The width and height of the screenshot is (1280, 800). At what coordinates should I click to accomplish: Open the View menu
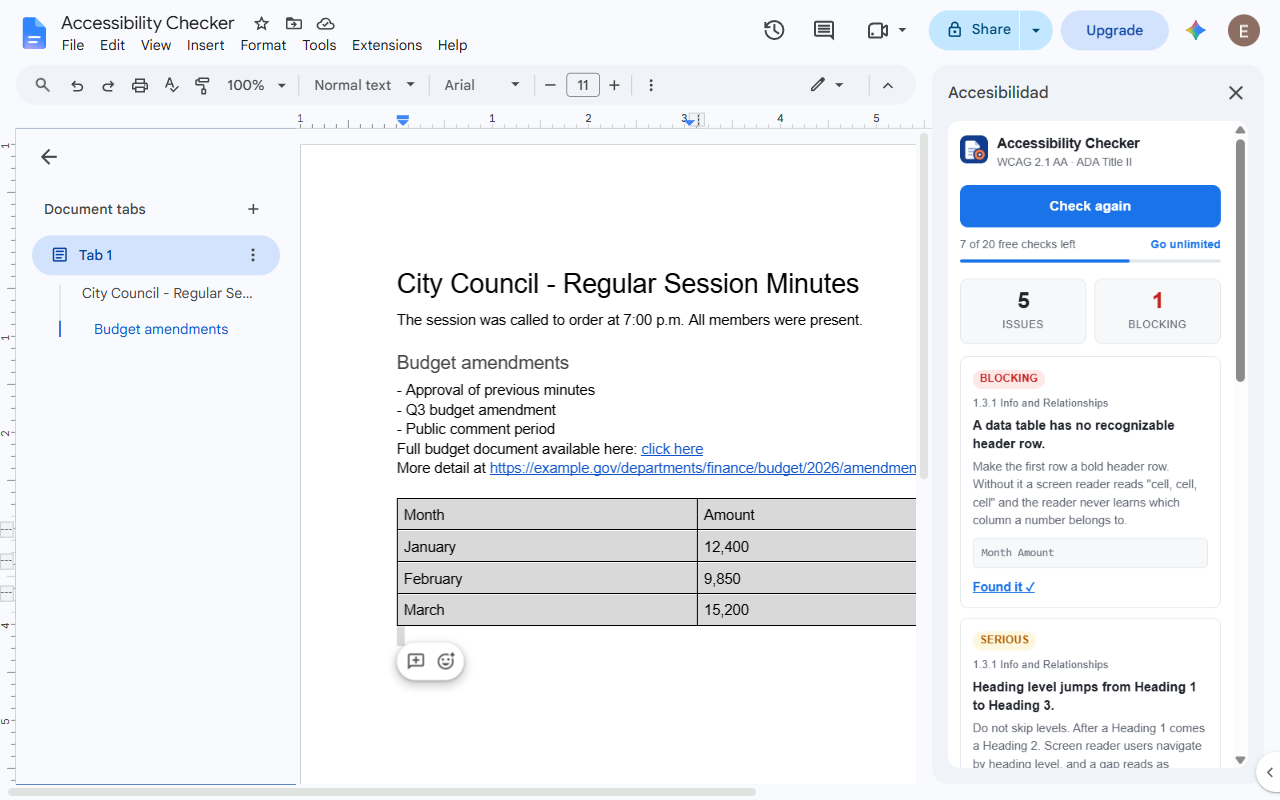point(156,45)
